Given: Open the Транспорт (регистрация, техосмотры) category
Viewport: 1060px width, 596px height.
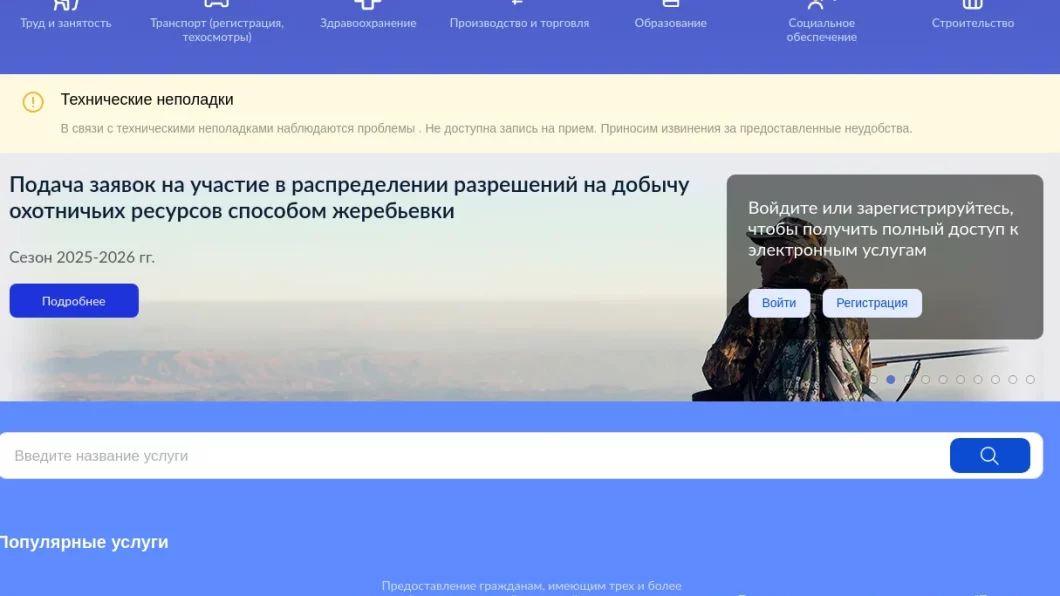Looking at the screenshot, I should coord(217,29).
